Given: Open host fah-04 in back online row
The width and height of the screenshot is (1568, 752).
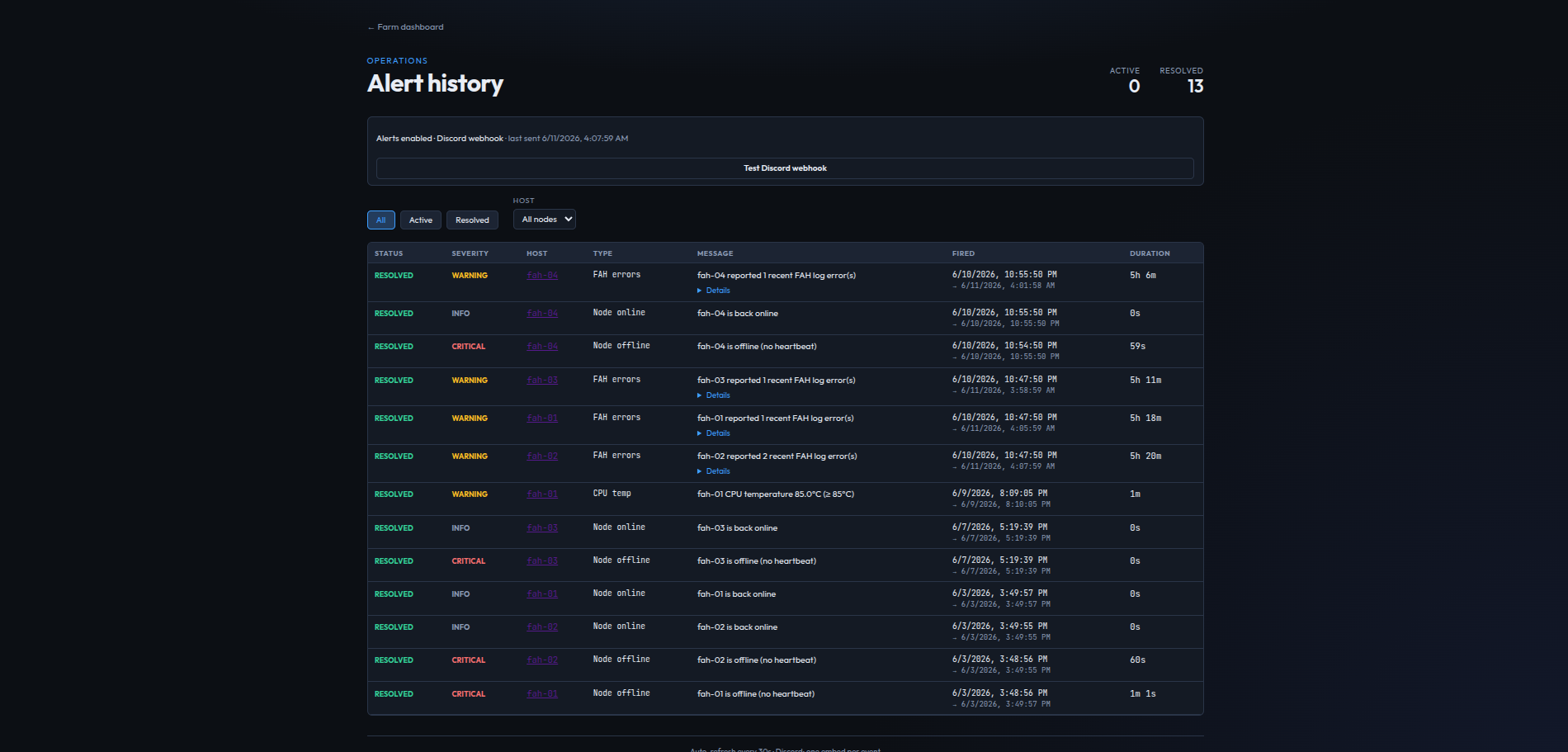Looking at the screenshot, I should click(x=542, y=314).
